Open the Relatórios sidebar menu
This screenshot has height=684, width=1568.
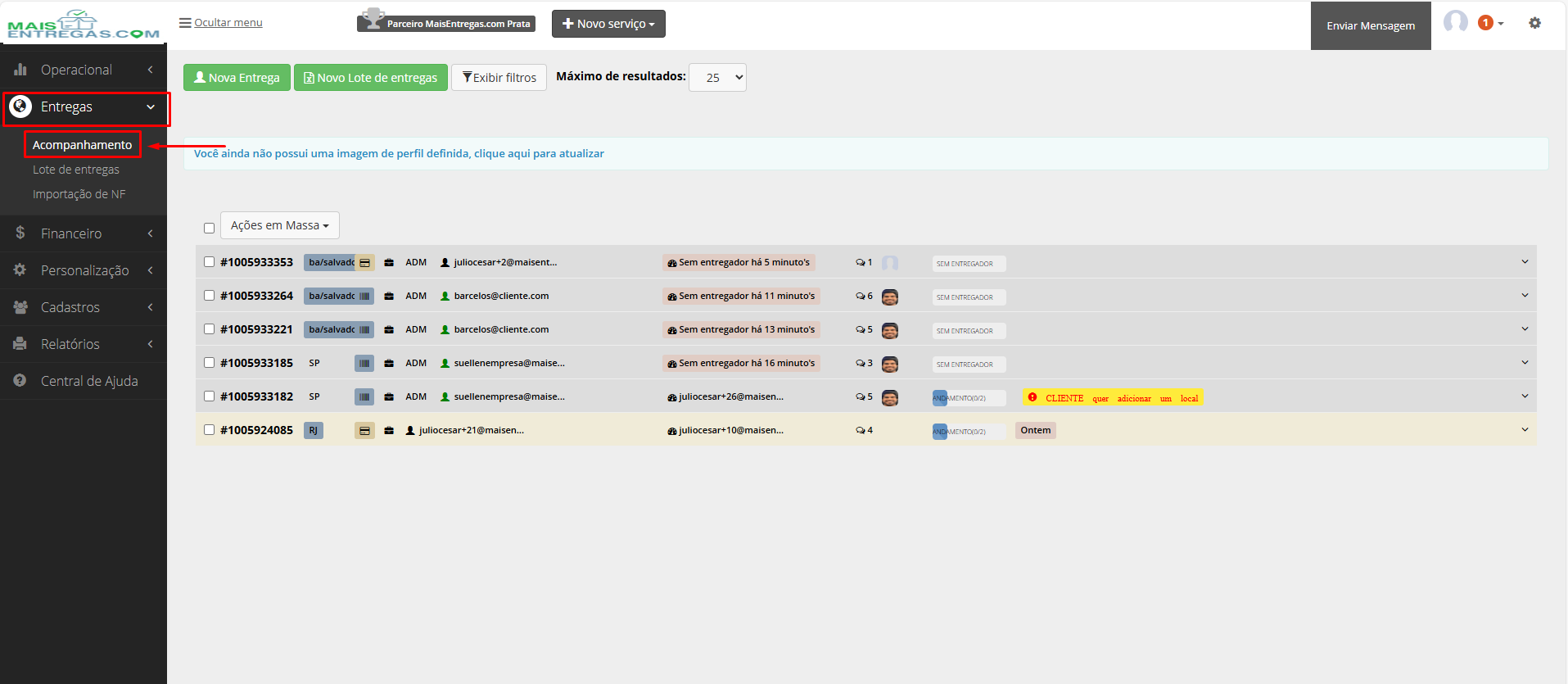(x=84, y=344)
